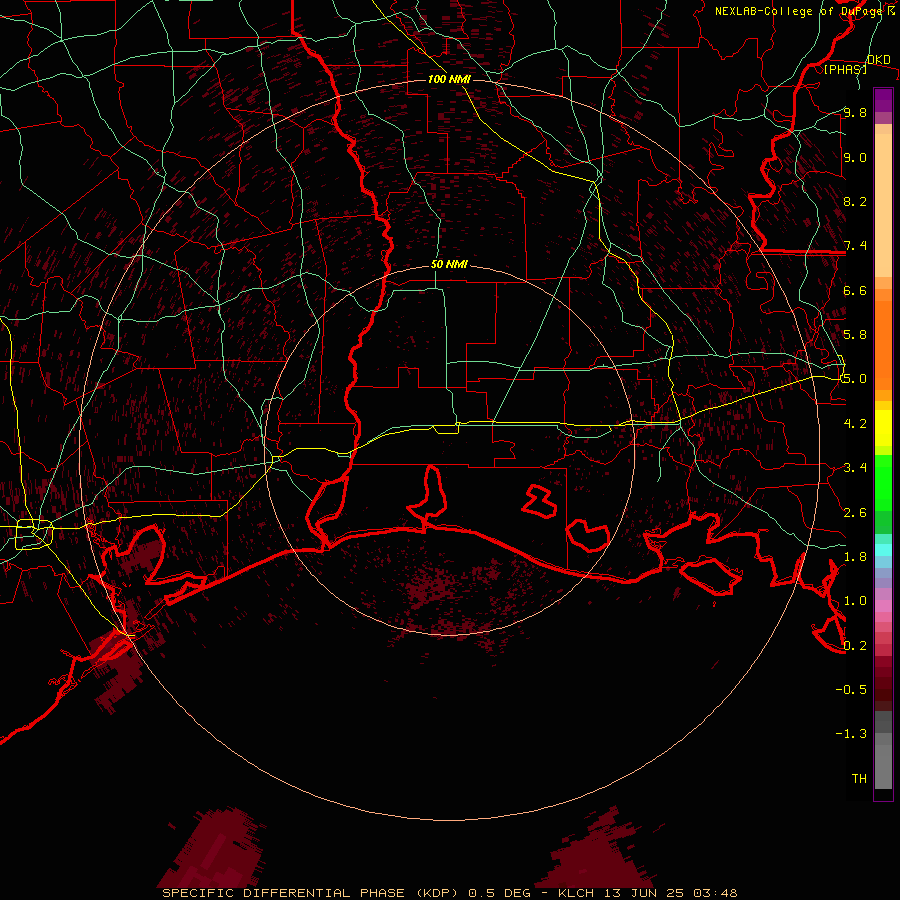Click the 7.4 scale value
The height and width of the screenshot is (900, 900).
855,246
